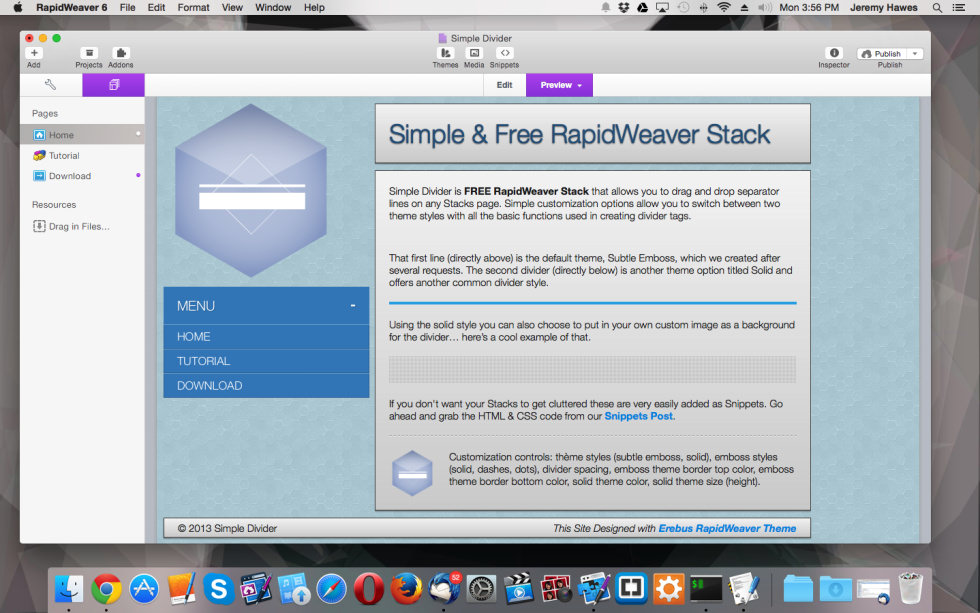Image resolution: width=980 pixels, height=613 pixels.
Task: Open Terminal from the dock
Action: pos(706,589)
